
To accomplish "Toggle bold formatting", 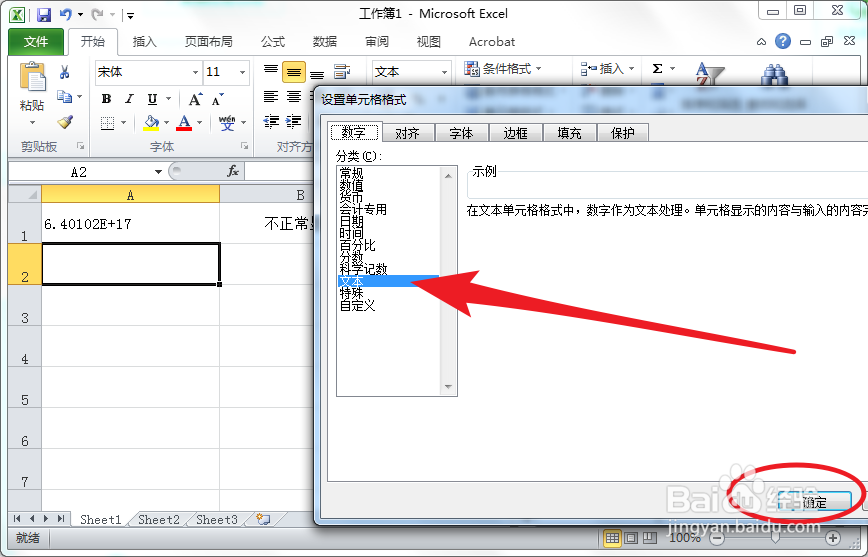I will (106, 99).
